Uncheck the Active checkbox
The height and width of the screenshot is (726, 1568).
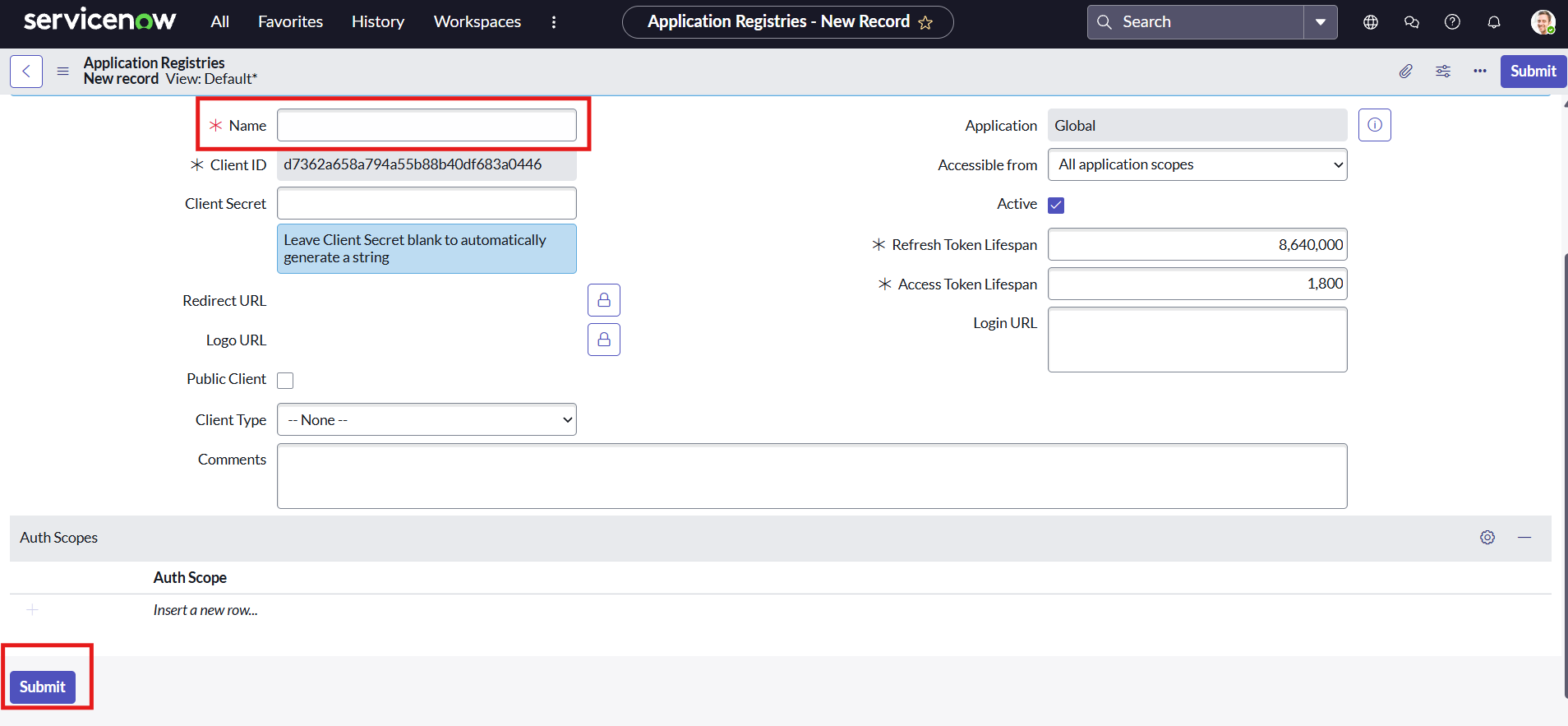(x=1056, y=205)
